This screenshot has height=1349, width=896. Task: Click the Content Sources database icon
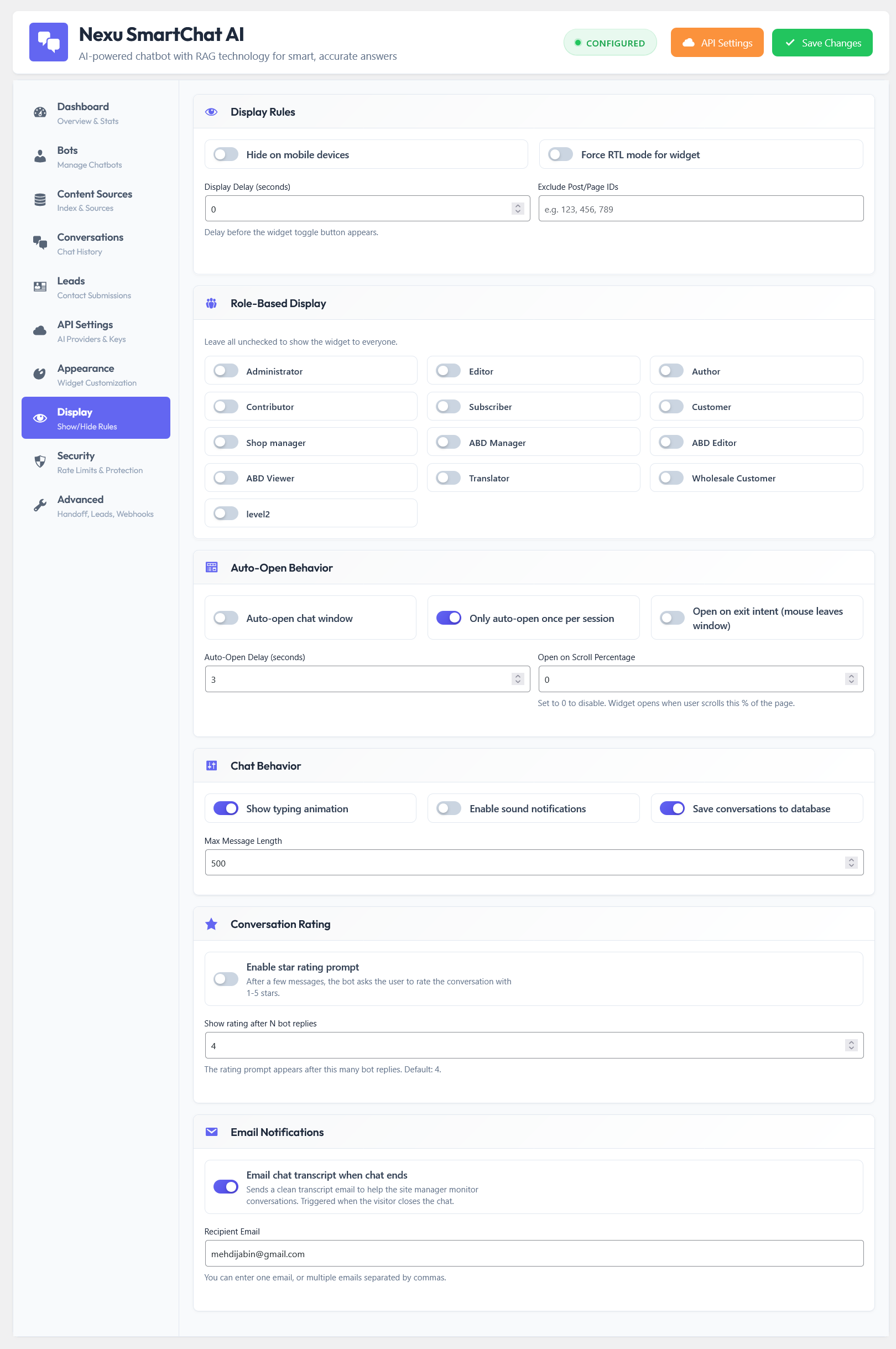(x=40, y=200)
